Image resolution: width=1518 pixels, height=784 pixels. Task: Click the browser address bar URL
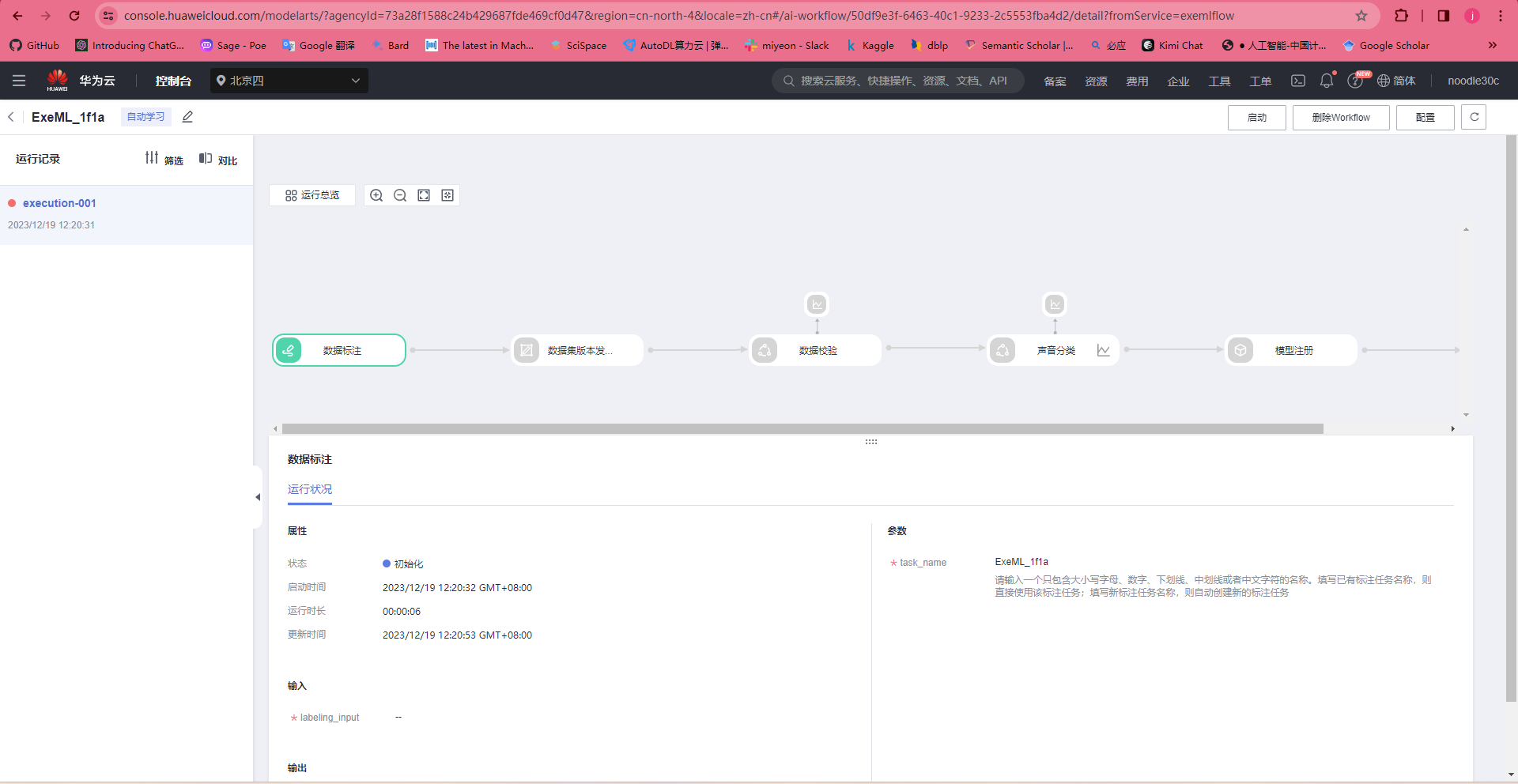(679, 16)
